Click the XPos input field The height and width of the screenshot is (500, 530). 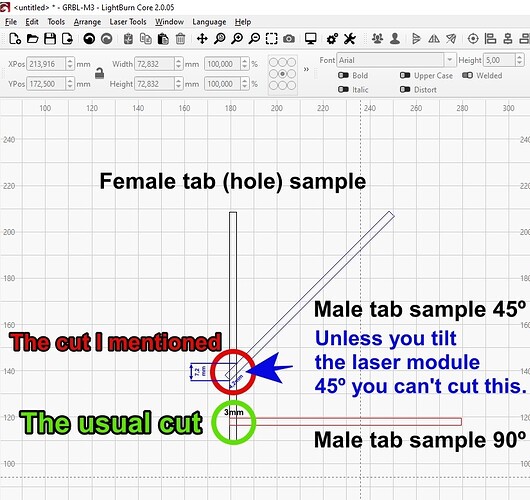(x=46, y=64)
